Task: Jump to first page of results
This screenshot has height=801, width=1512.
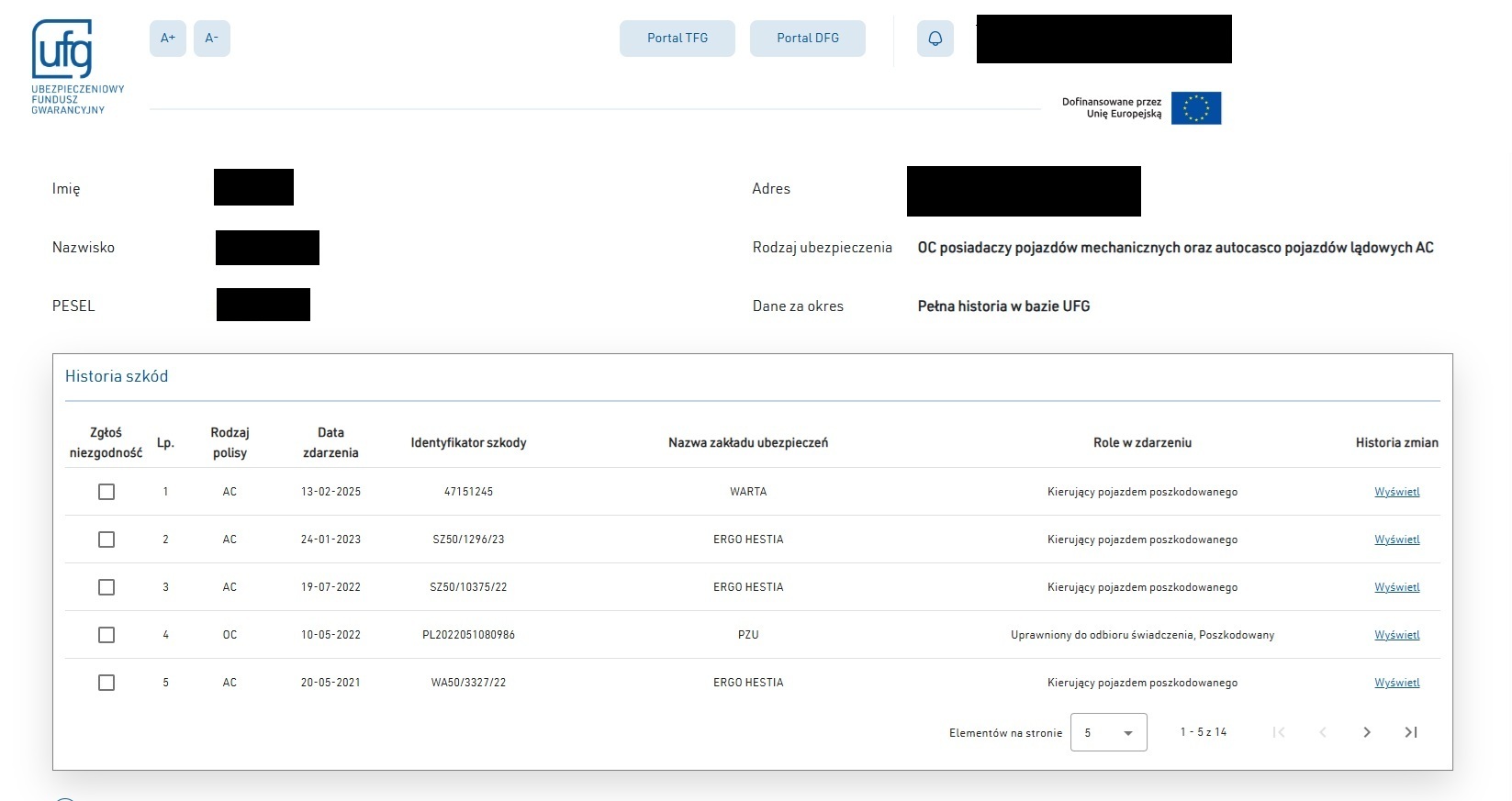Action: (x=1279, y=732)
